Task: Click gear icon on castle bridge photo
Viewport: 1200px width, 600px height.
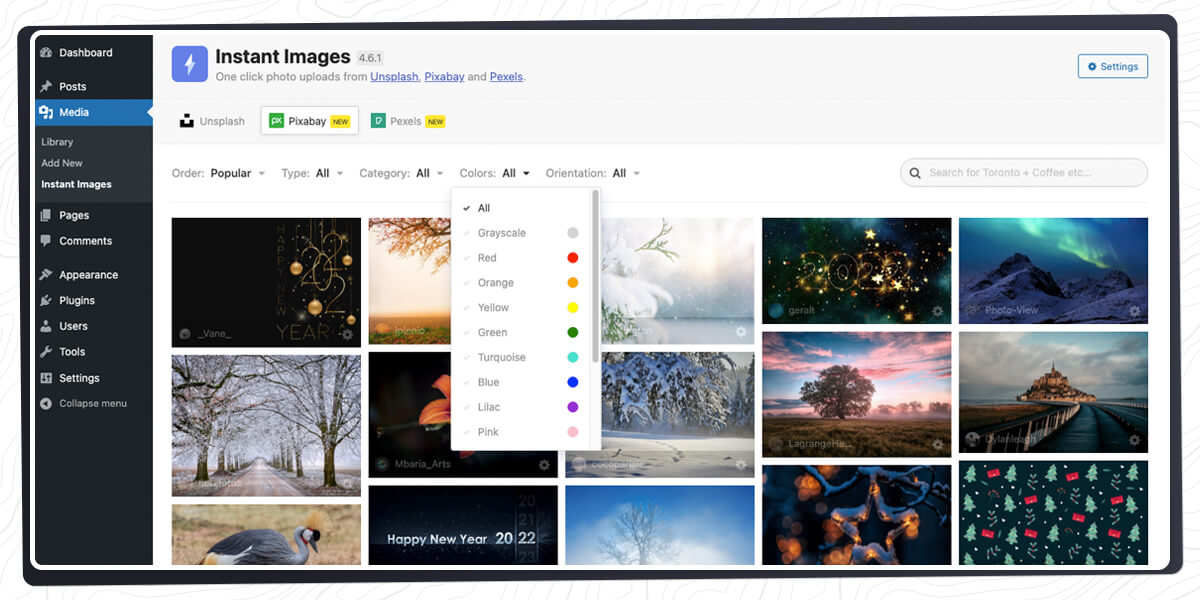Action: pos(1134,439)
